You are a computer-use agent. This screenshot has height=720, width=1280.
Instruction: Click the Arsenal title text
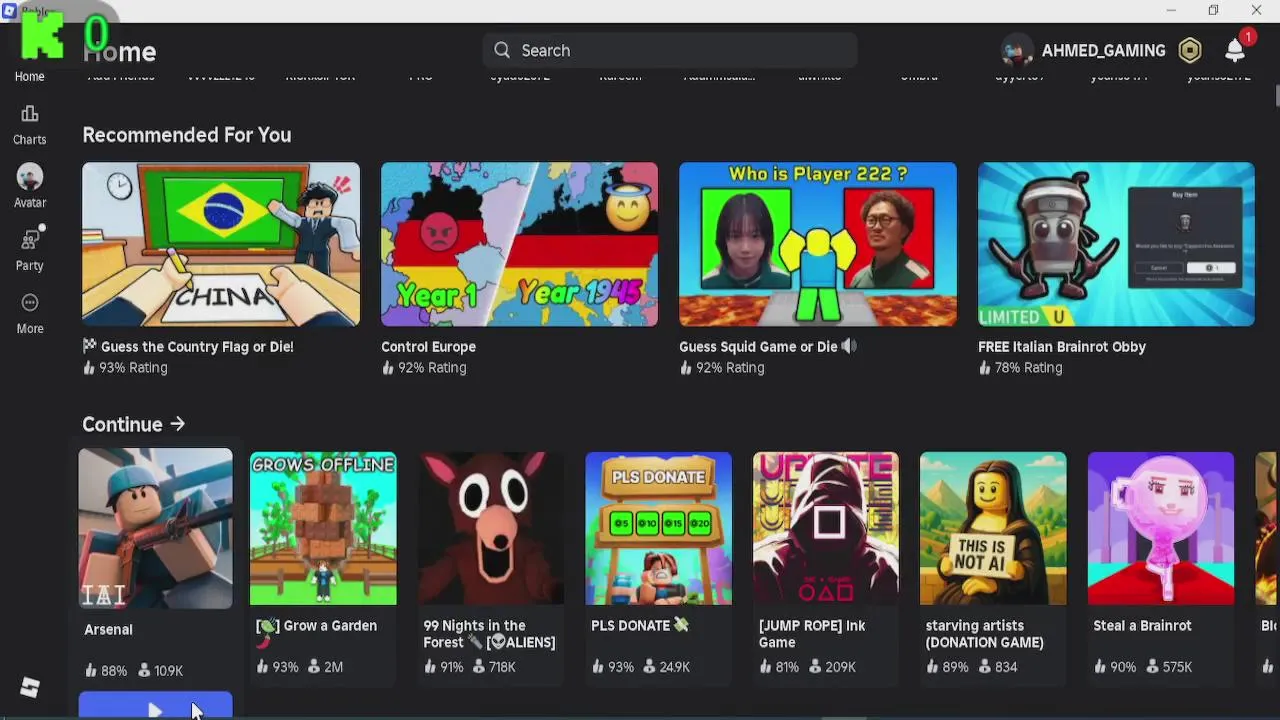click(108, 629)
